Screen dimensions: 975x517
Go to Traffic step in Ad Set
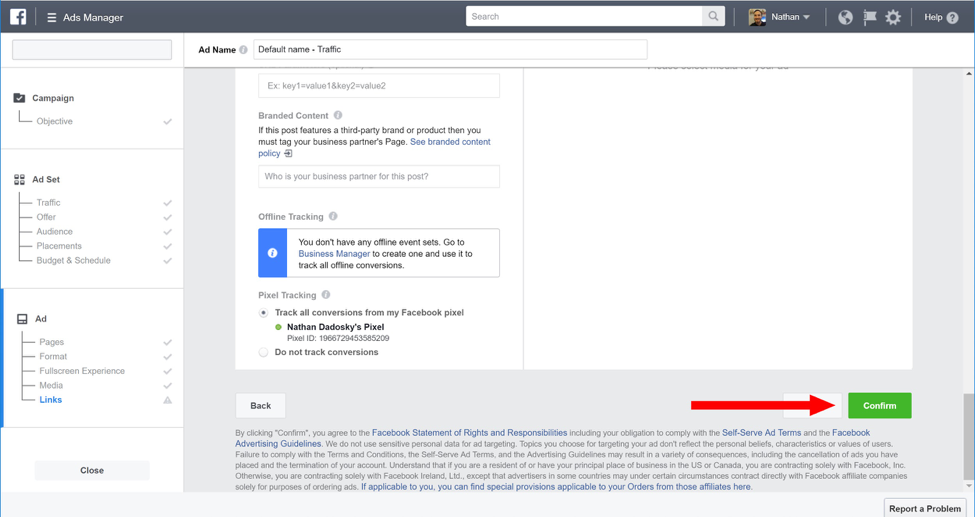(48, 203)
